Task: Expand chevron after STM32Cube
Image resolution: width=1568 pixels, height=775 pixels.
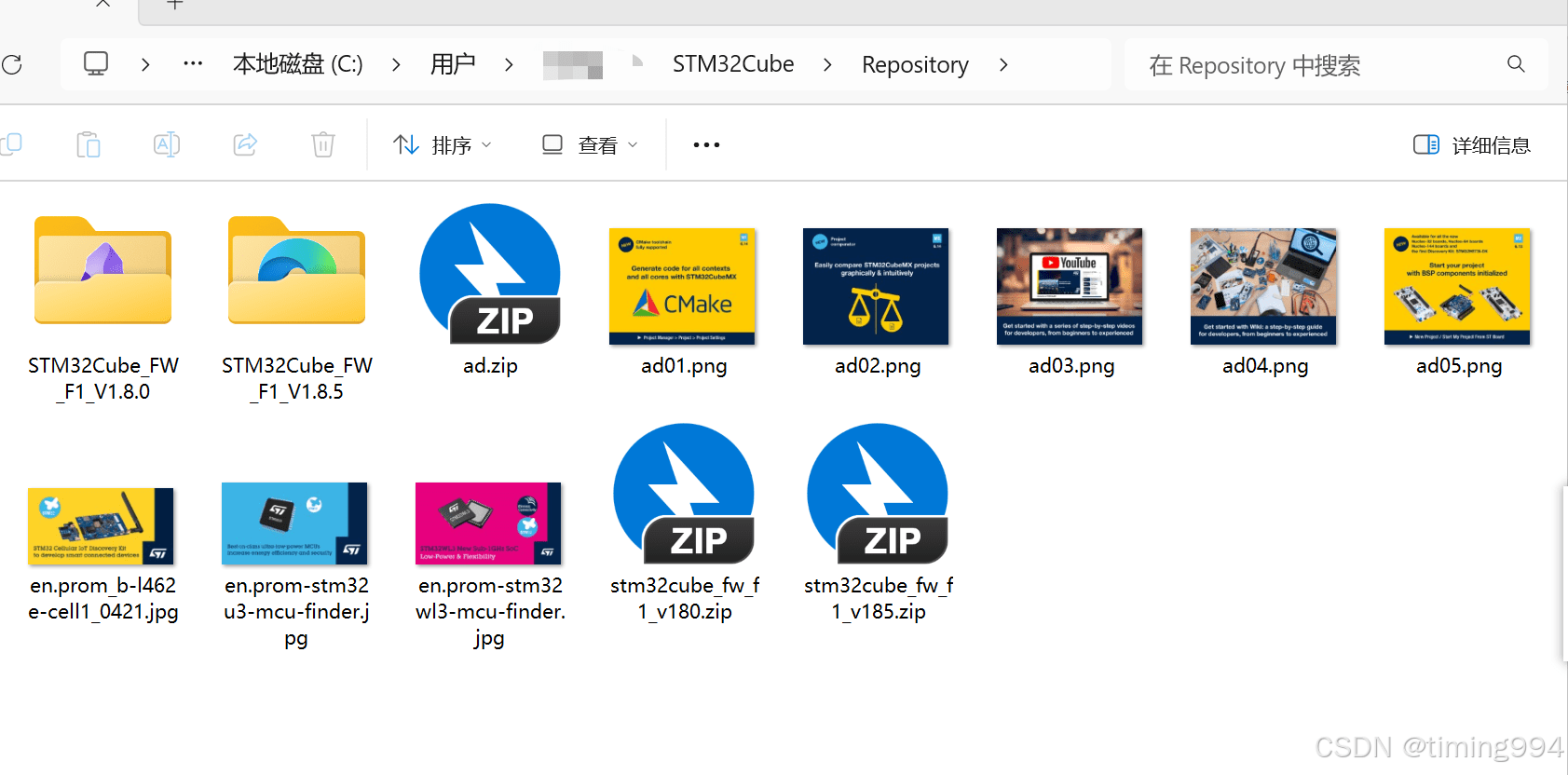Action: (827, 64)
